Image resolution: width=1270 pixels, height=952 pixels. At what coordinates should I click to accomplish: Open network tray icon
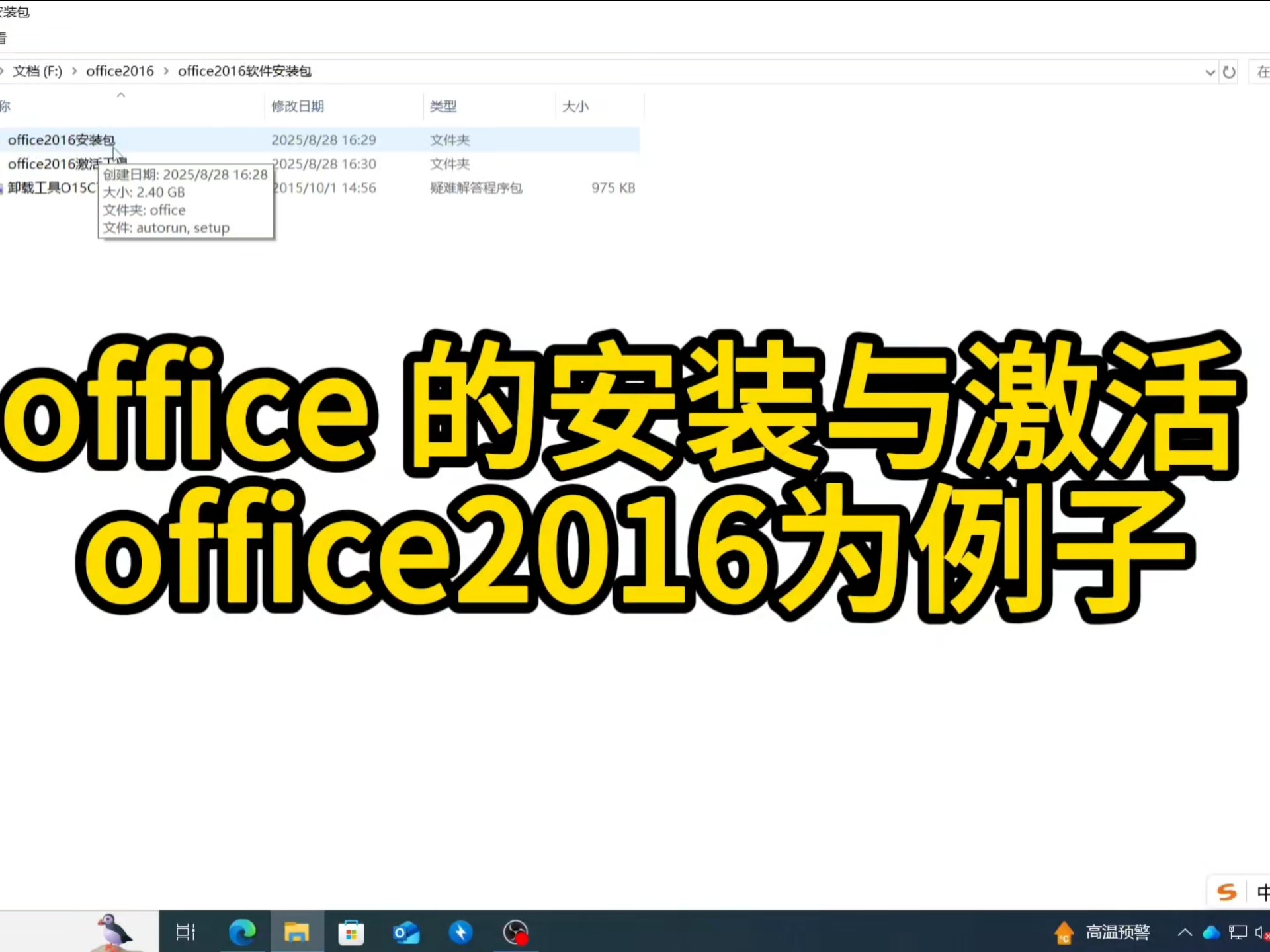[1238, 932]
